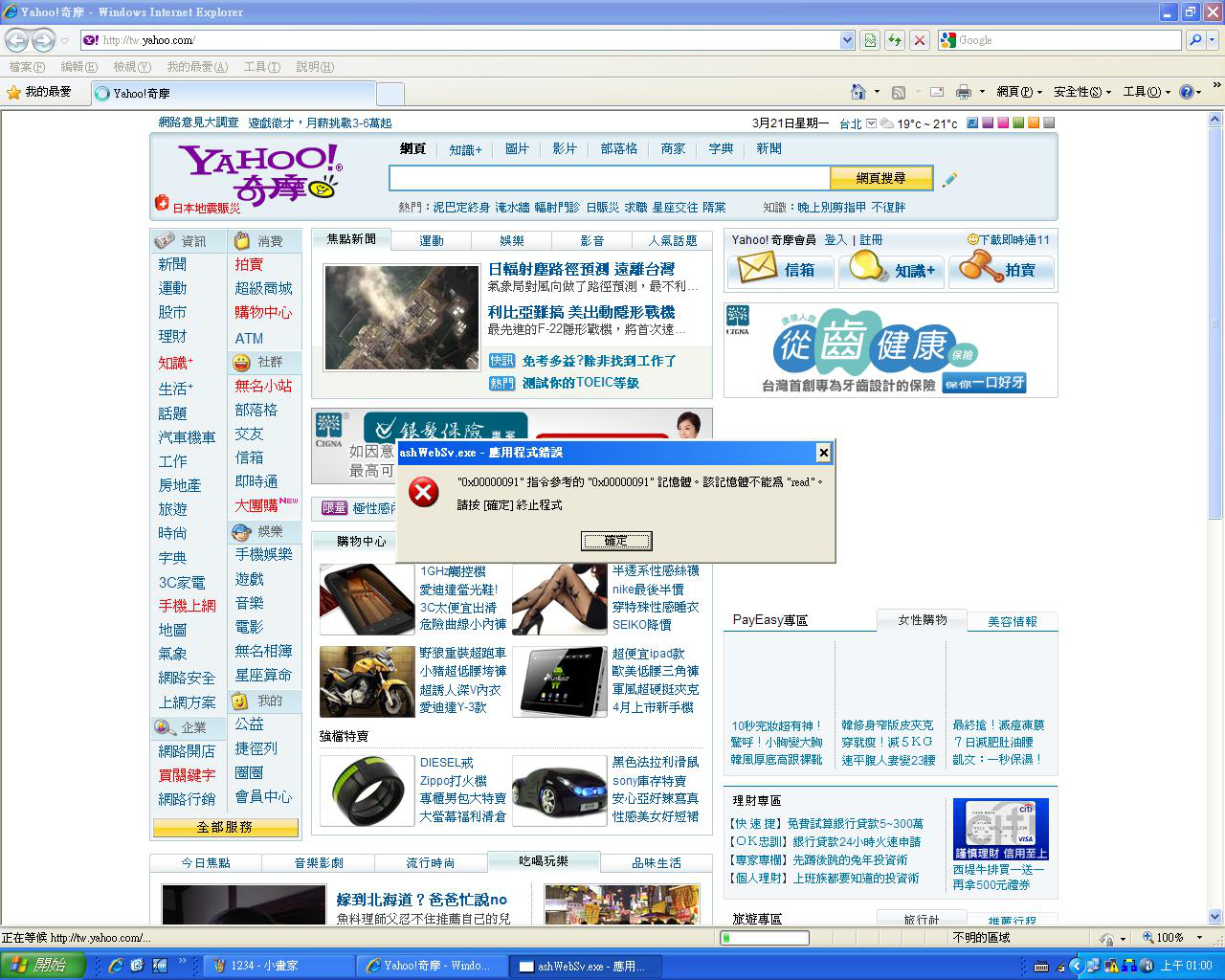Click the zoom magnifier icon in status bar
Image resolution: width=1225 pixels, height=980 pixels.
point(1148,938)
